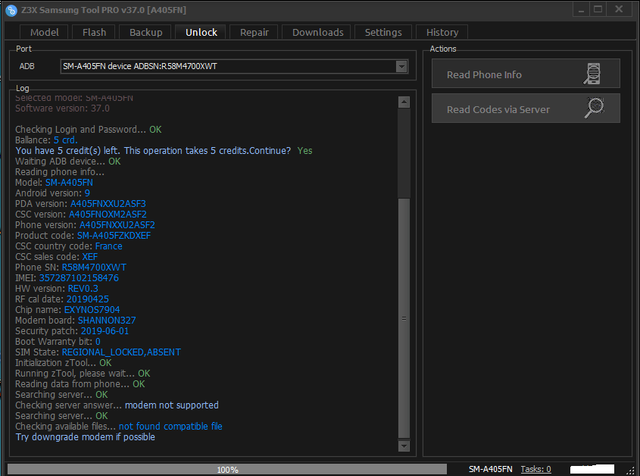Image resolution: width=640 pixels, height=476 pixels.
Task: Open the Downloads tab
Action: tap(318, 32)
